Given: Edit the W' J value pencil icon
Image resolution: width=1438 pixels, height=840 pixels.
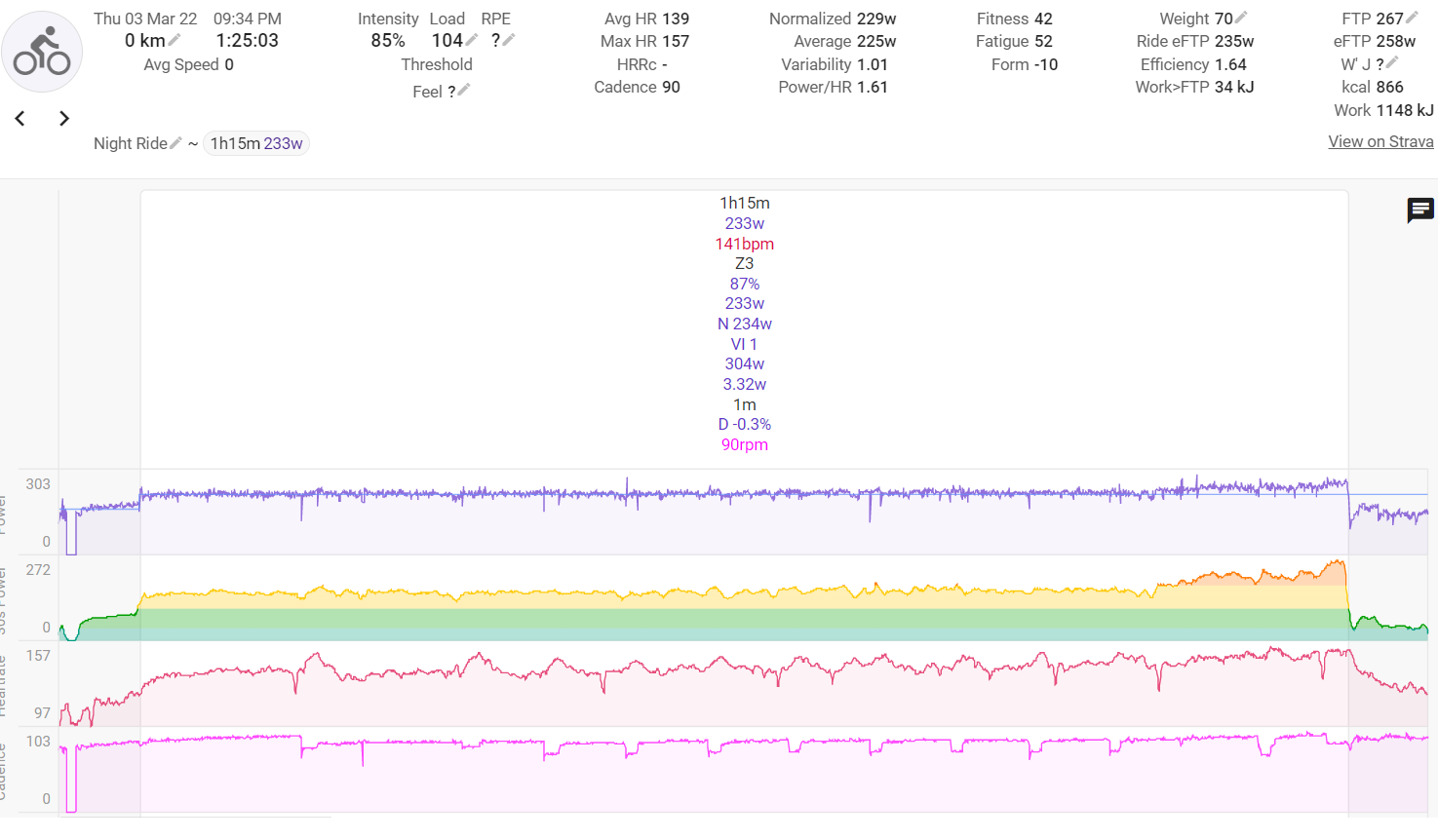Looking at the screenshot, I should pyautogui.click(x=1392, y=63).
